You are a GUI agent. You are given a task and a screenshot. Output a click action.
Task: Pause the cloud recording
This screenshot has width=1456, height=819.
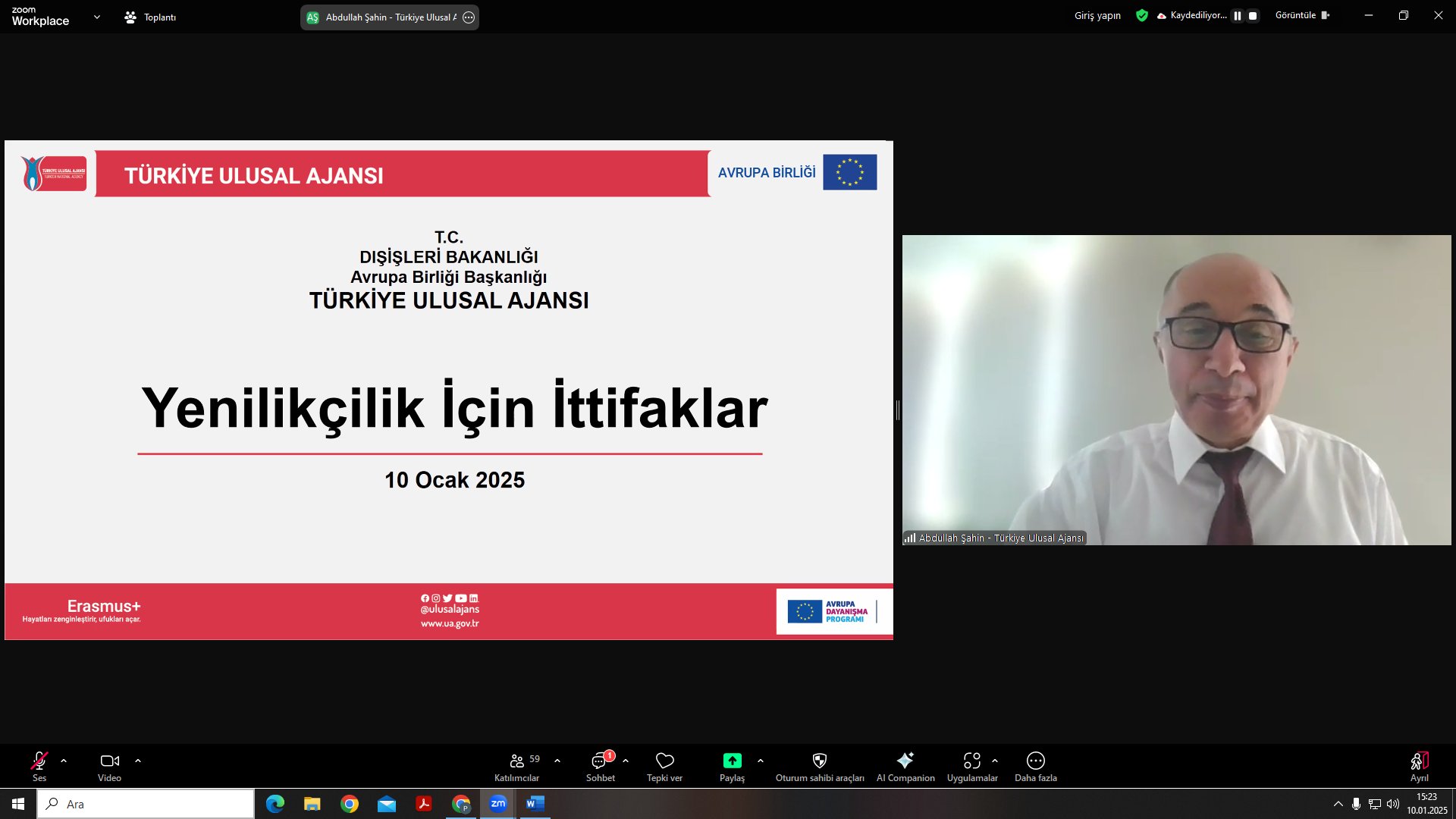pyautogui.click(x=1238, y=16)
